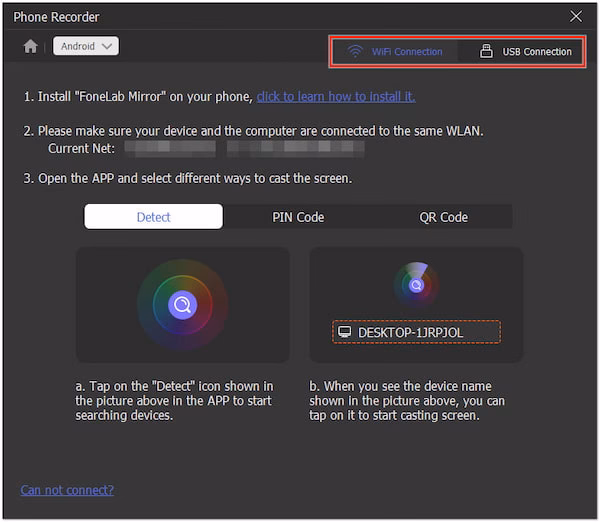Go to the Home screen icon
This screenshot has width=600, height=522.
click(30, 46)
